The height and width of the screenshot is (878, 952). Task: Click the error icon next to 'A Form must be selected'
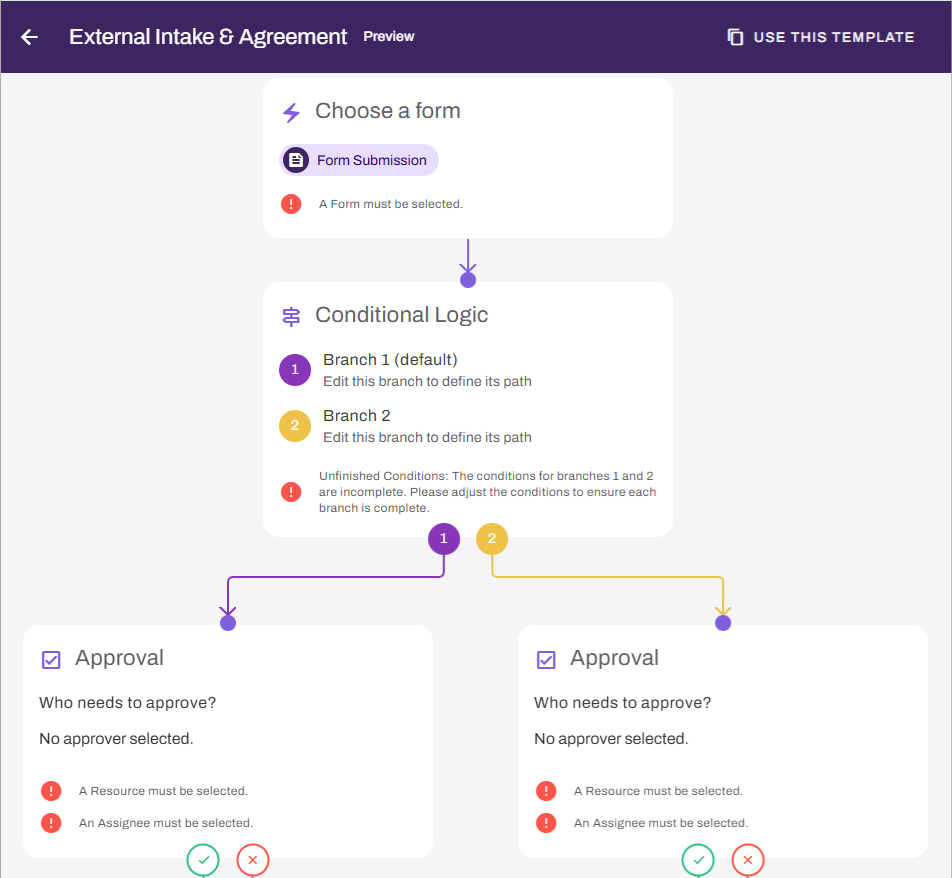291,204
